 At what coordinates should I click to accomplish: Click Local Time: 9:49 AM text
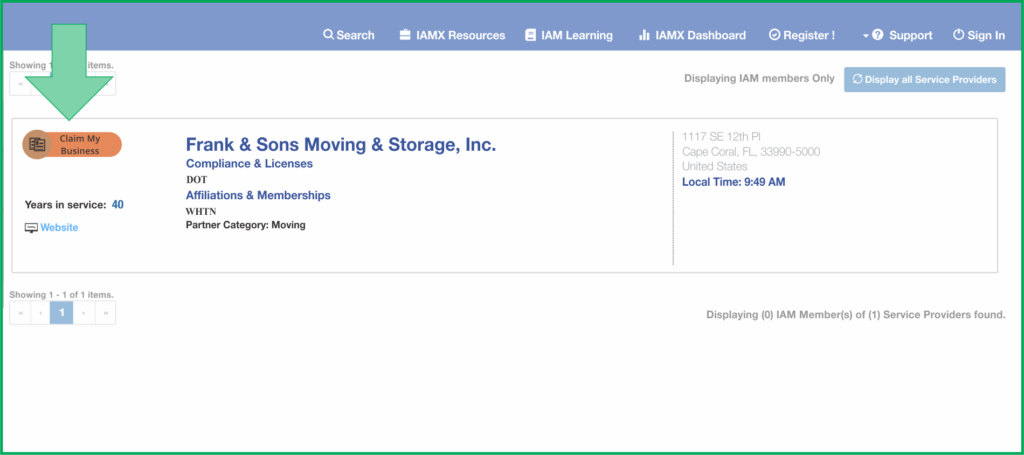coord(733,181)
